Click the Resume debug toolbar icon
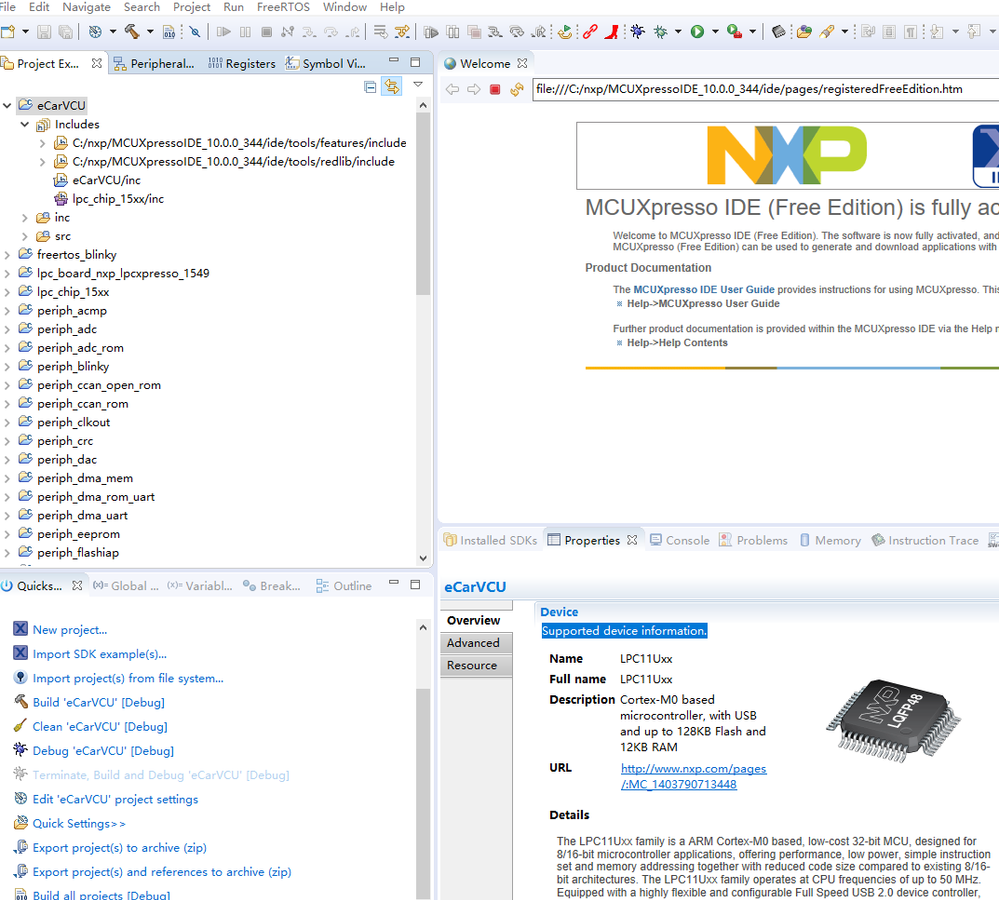This screenshot has width=999, height=900. pyautogui.click(x=224, y=31)
